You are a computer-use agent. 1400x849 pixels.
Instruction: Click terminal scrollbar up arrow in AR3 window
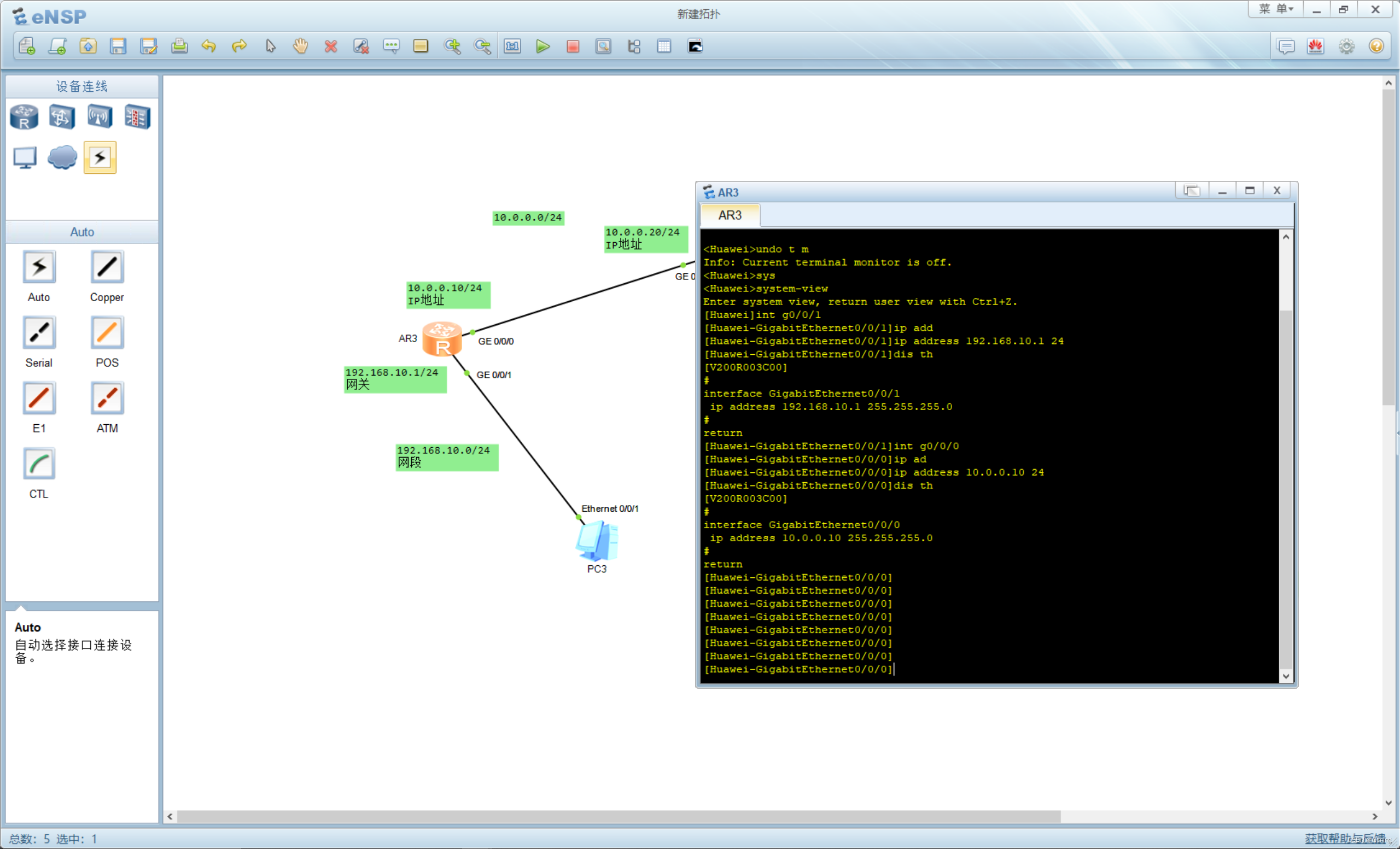pos(1286,237)
